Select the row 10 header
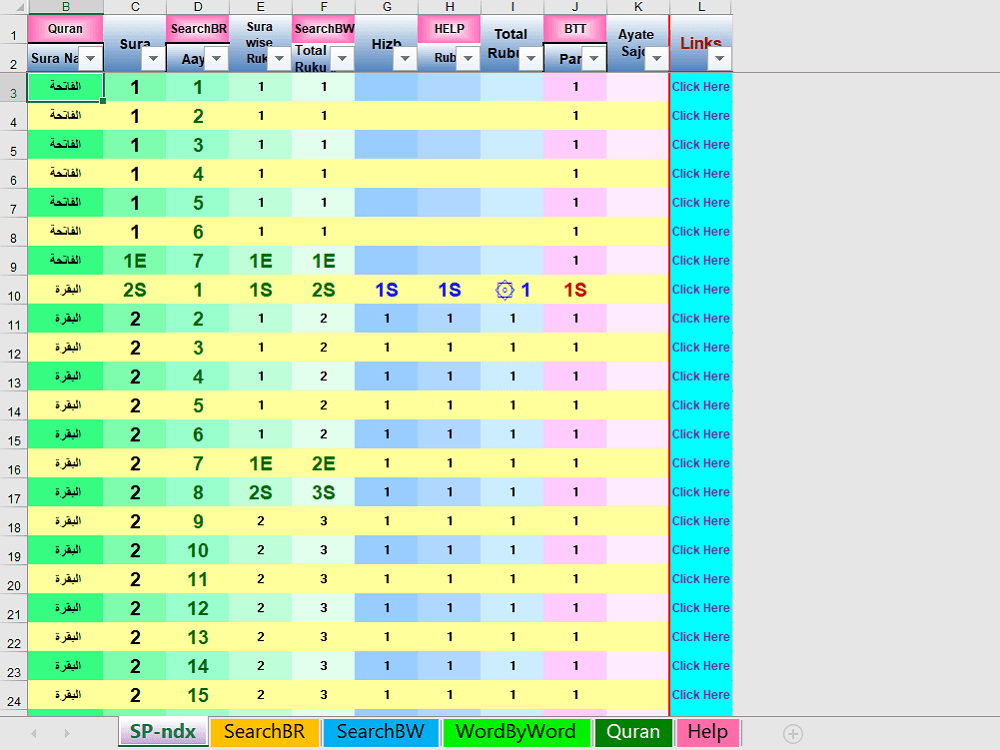Image resolution: width=1000 pixels, height=750 pixels. tap(13, 290)
